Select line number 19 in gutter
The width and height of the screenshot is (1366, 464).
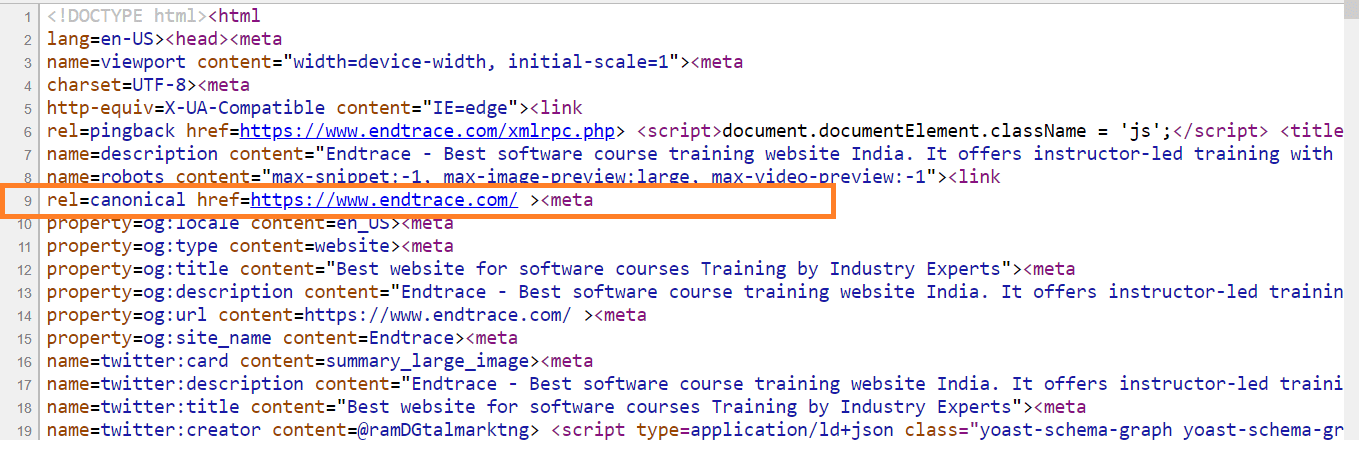tap(25, 430)
